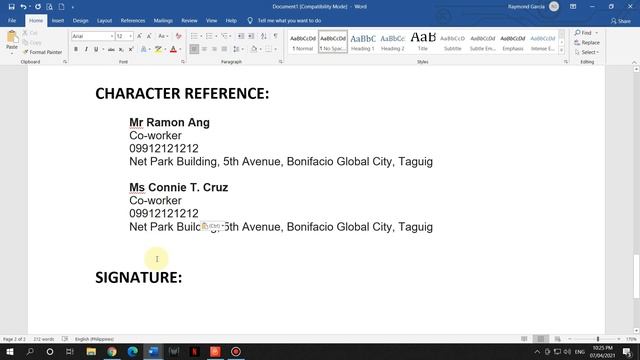640x360 pixels.
Task: Click the Redo icon in quick access toolbar
Action: (x=38, y=7)
